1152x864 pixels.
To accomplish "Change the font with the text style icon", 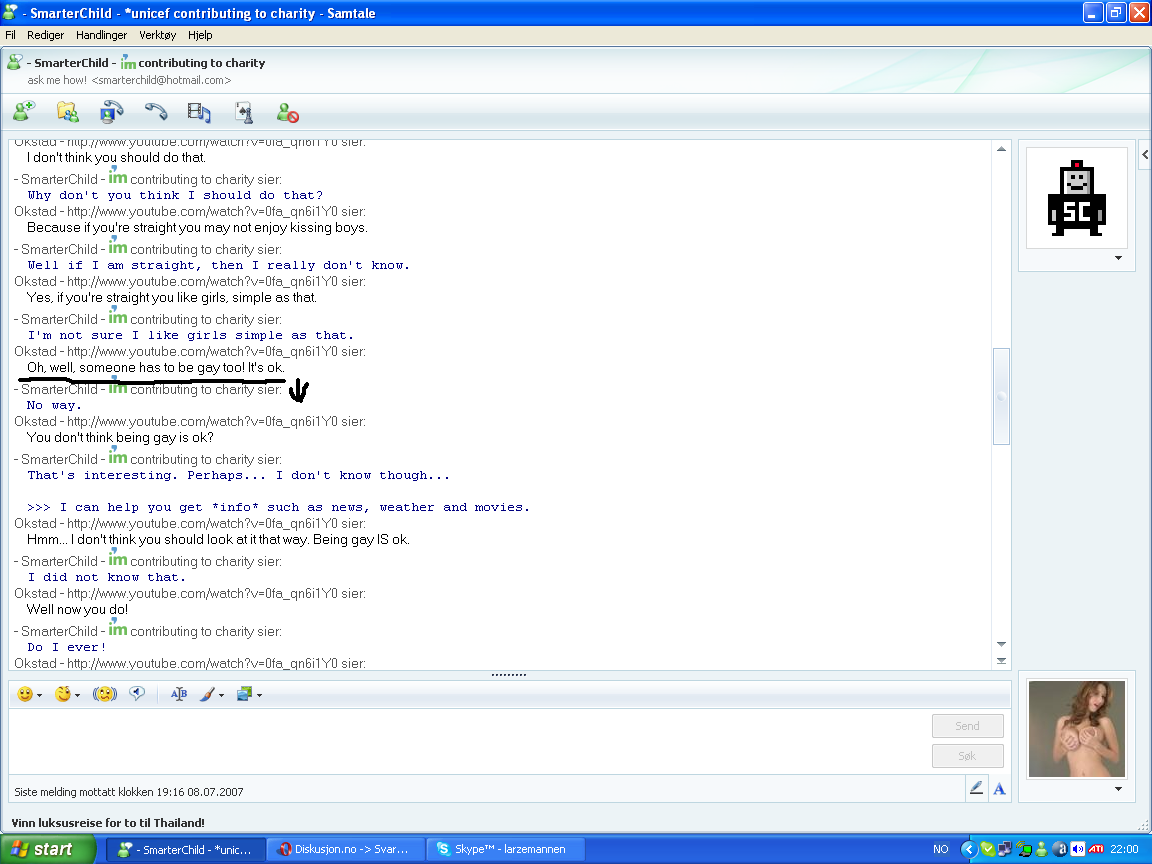I will click(179, 694).
